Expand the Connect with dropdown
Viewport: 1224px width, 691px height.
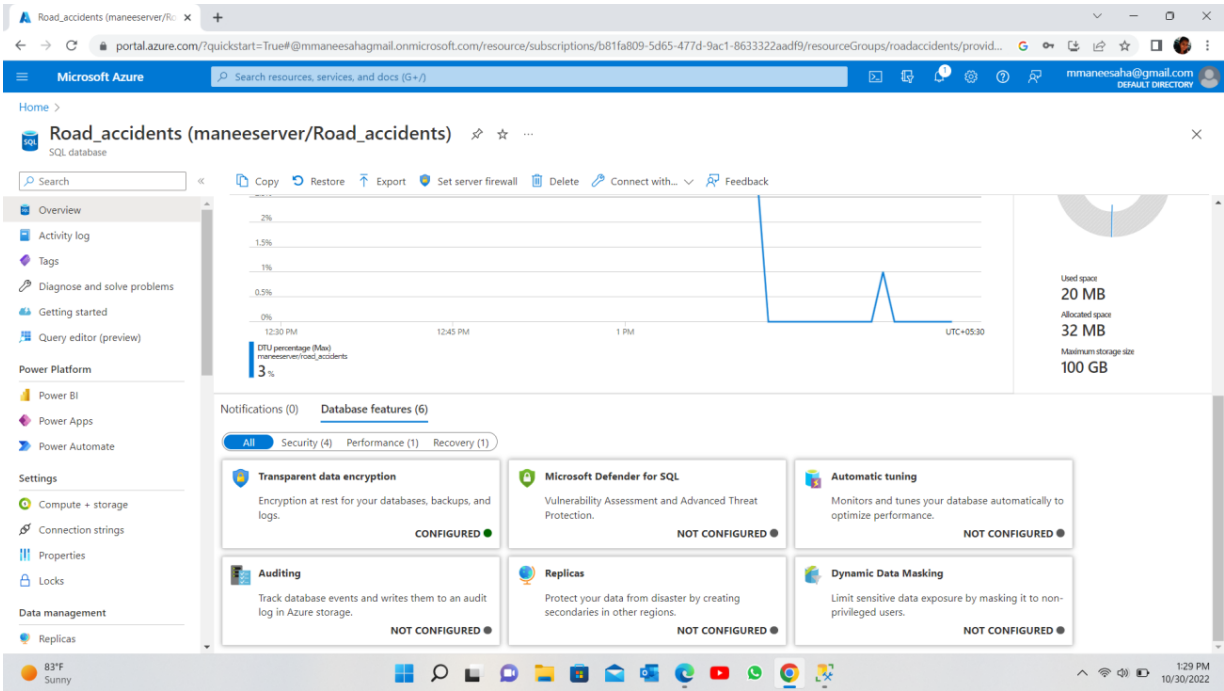[642, 181]
